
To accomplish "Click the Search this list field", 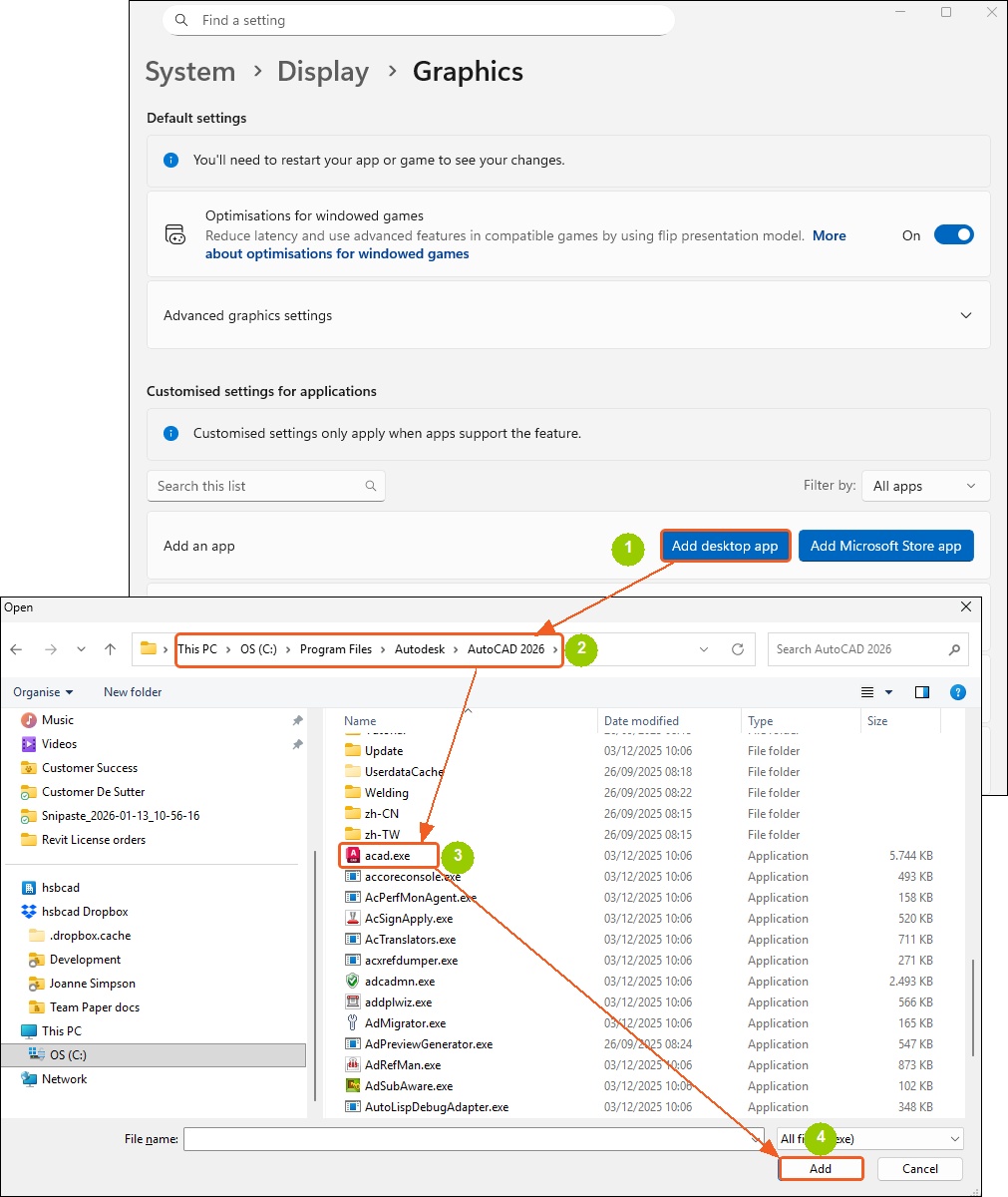I will (x=265, y=486).
